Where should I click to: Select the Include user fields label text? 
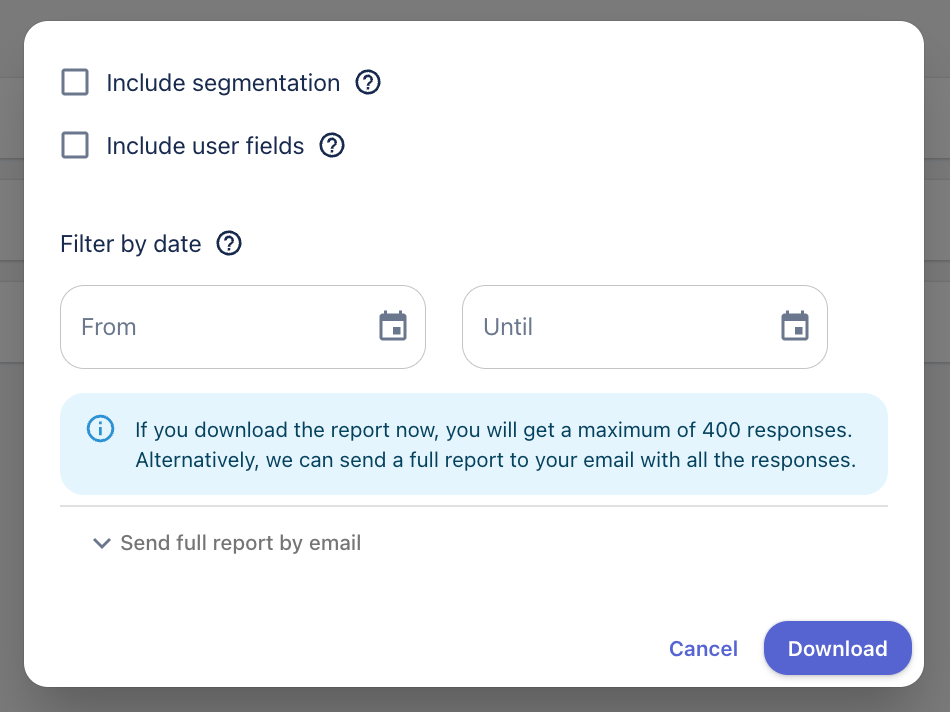coord(205,146)
